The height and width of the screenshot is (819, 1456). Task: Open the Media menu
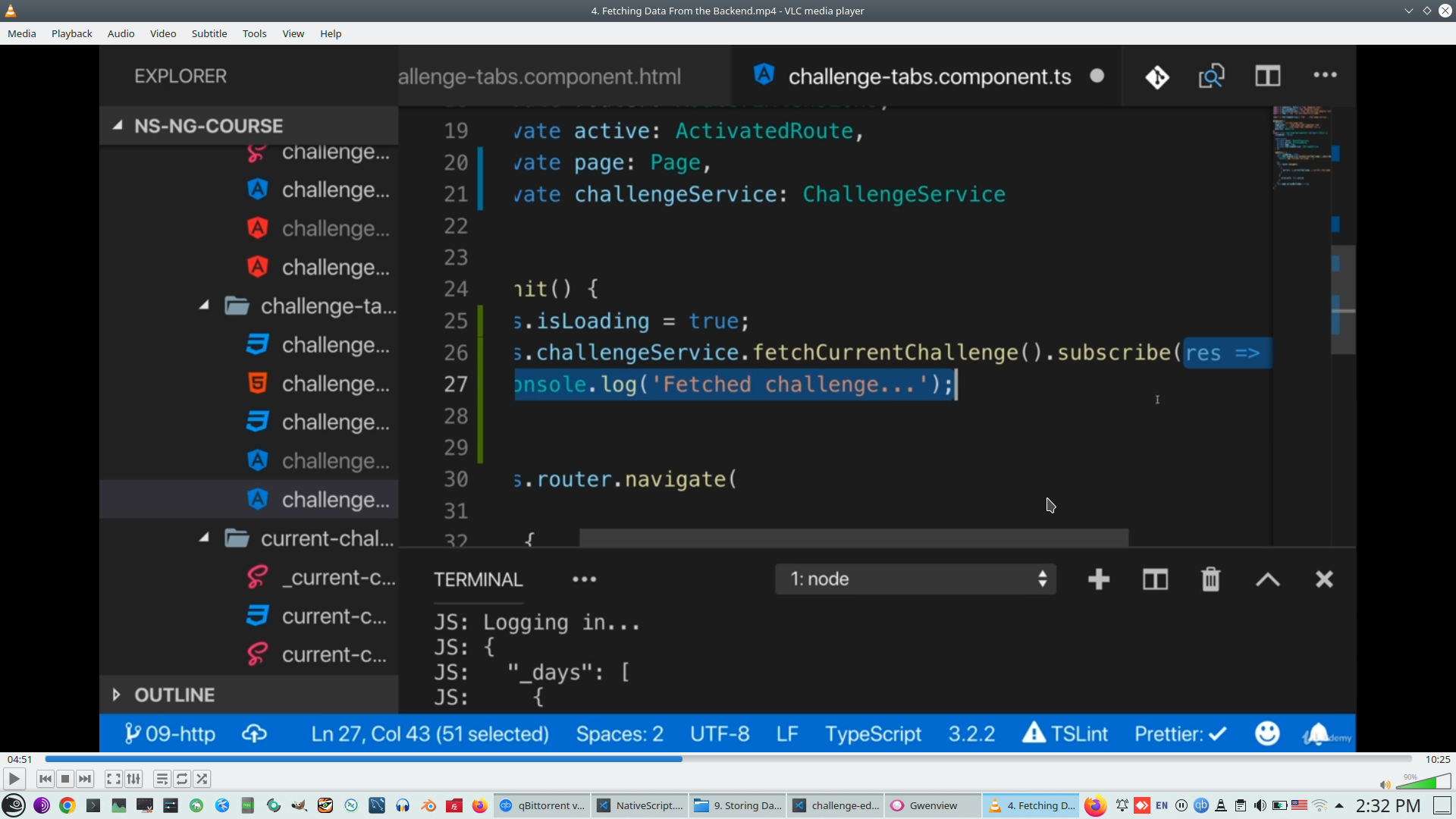pyautogui.click(x=22, y=33)
